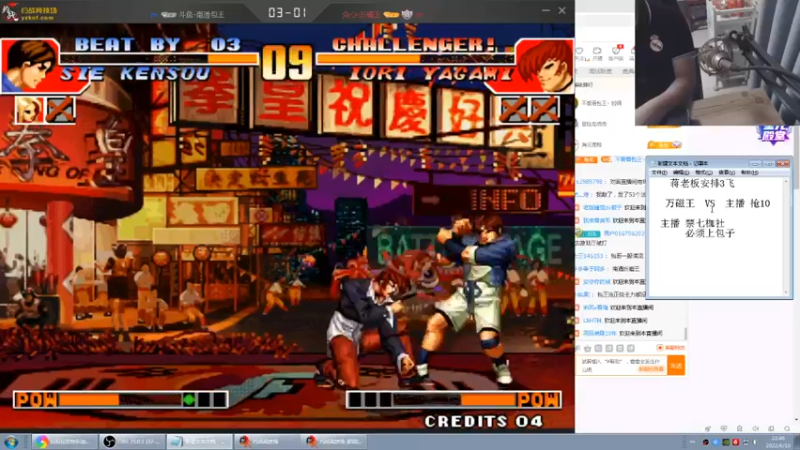This screenshot has width=800, height=450.
Task: Switch to the 周贡献榜 ranking tab
Action: point(600,71)
